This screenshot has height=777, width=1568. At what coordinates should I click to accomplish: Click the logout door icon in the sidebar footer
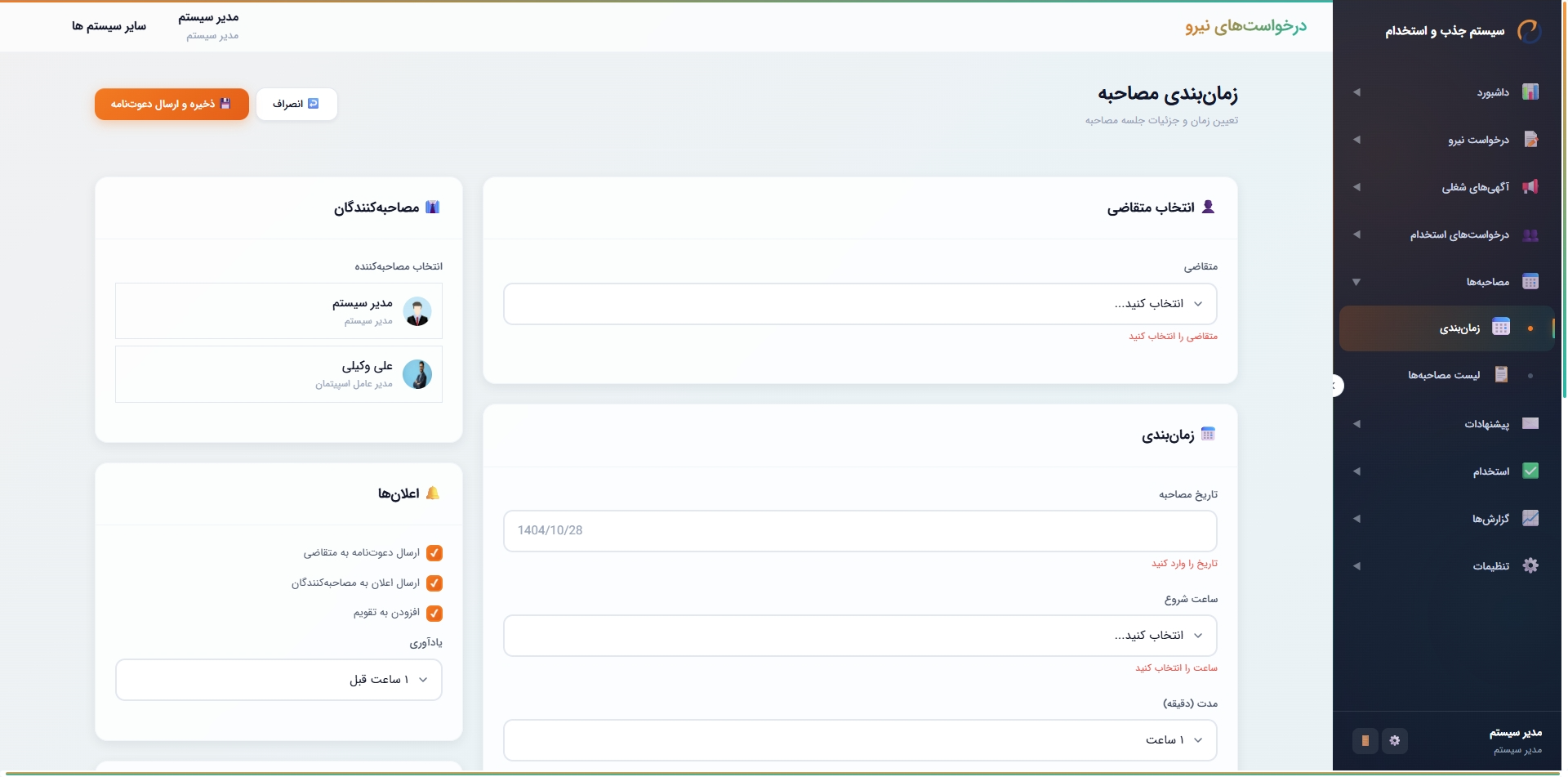[x=1365, y=741]
